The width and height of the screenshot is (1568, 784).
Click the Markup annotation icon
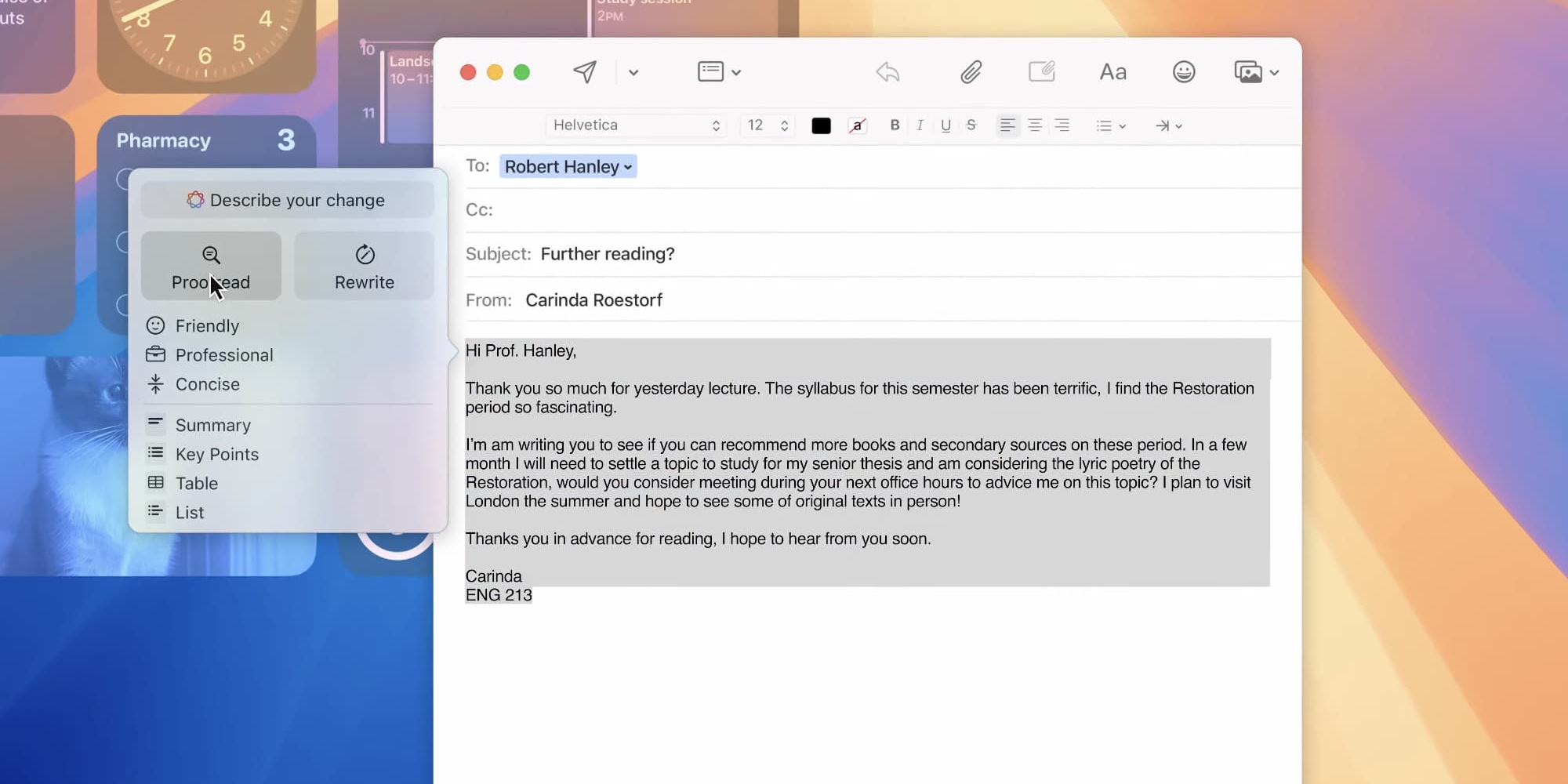coord(1042,71)
